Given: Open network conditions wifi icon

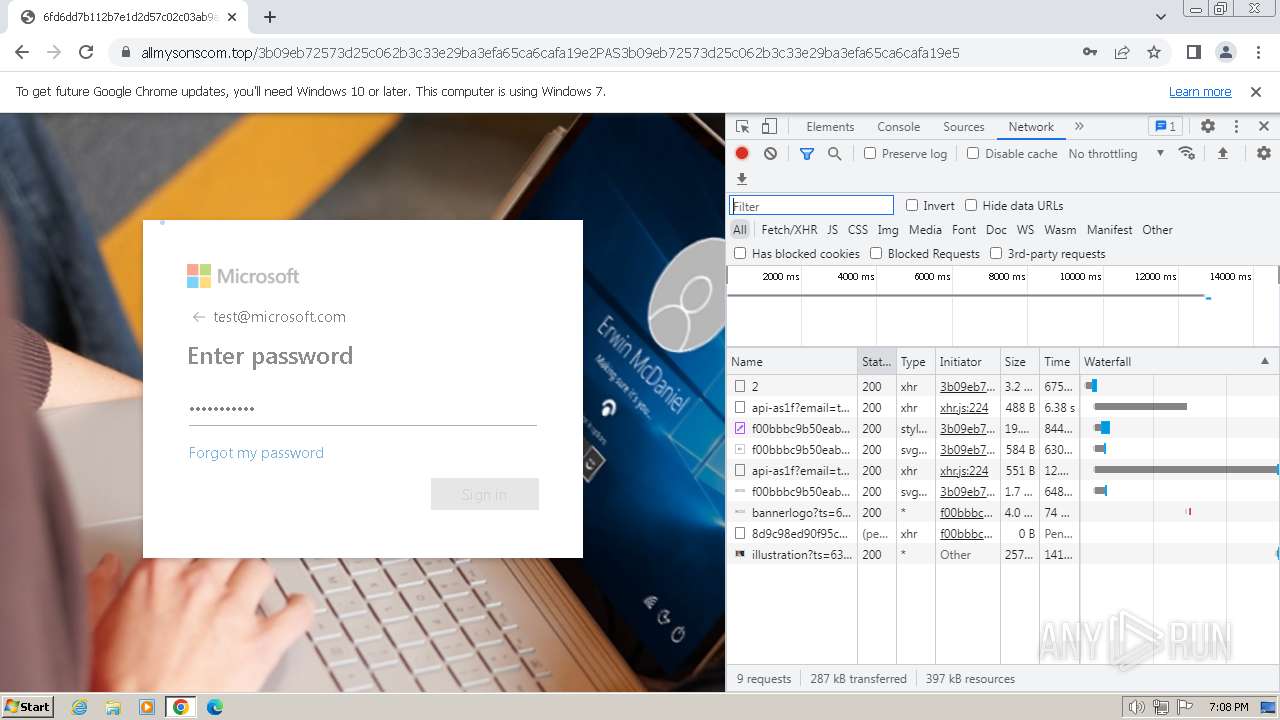Looking at the screenshot, I should click(x=1187, y=154).
